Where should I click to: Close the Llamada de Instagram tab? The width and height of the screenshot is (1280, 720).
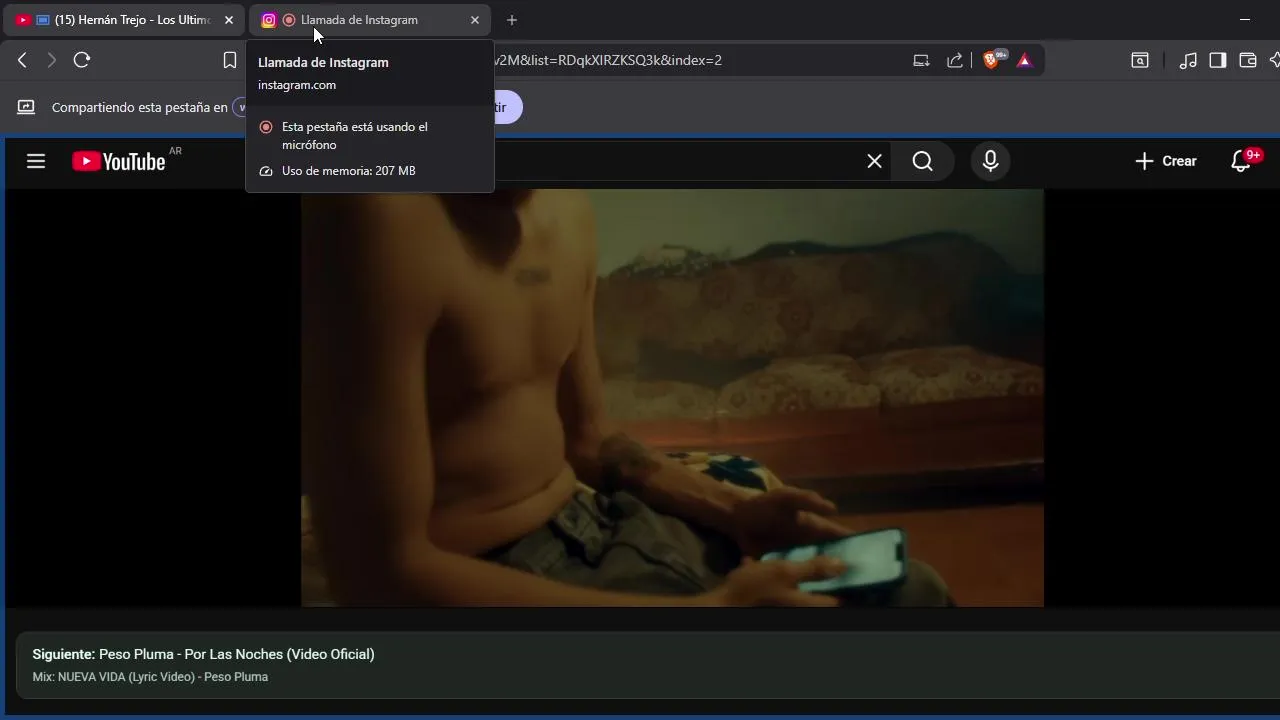point(475,20)
